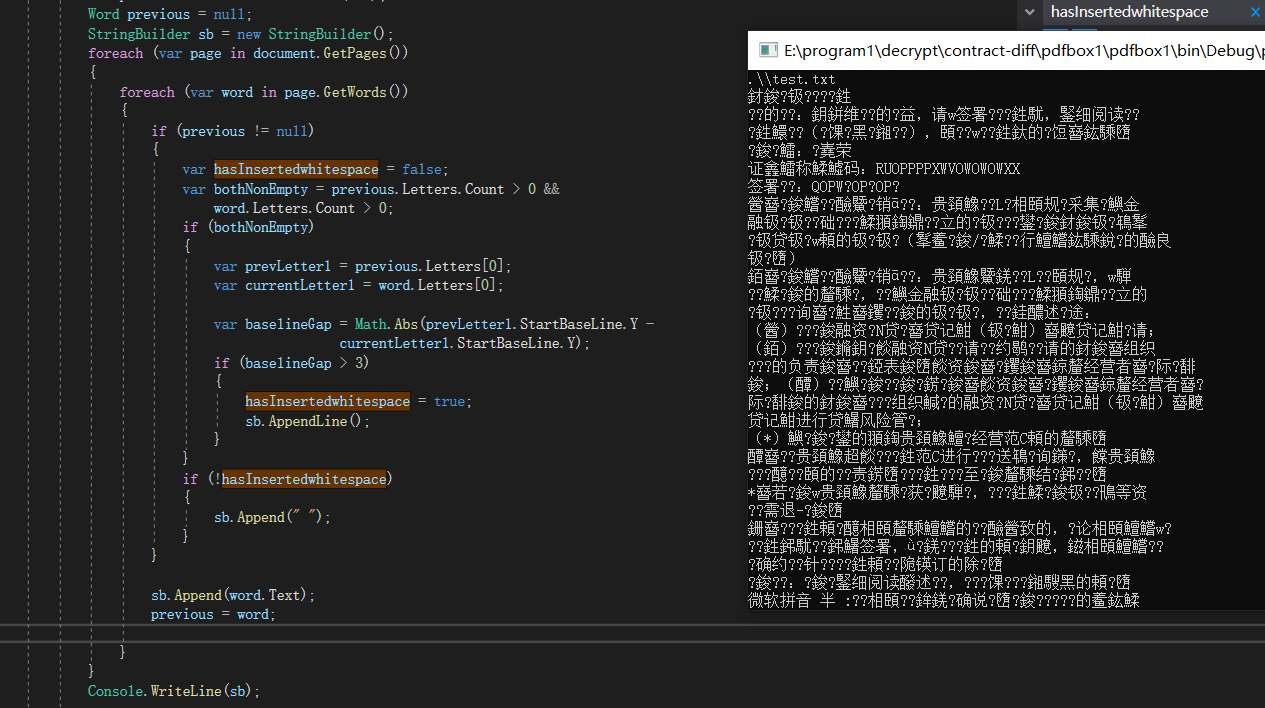
Task: Click 'var prevLetter1 = previous.Letters[0];' line
Action: click(x=362, y=266)
